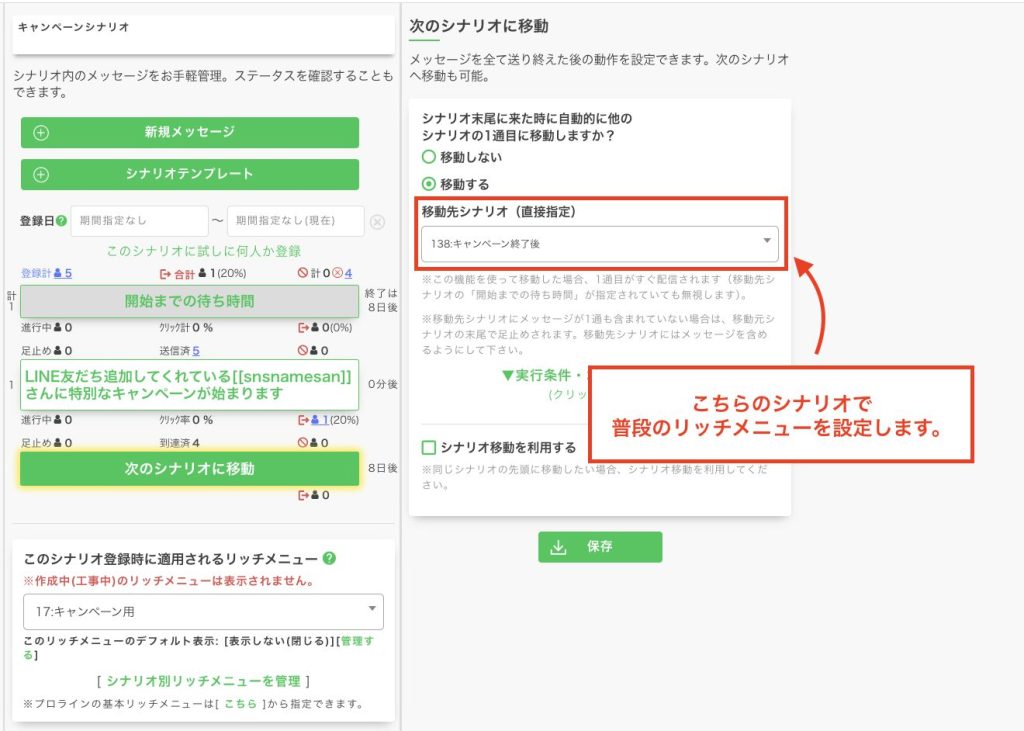Open the 17:キャンペーン用 rich menu dropdown
The image size is (1024, 731).
click(x=203, y=611)
